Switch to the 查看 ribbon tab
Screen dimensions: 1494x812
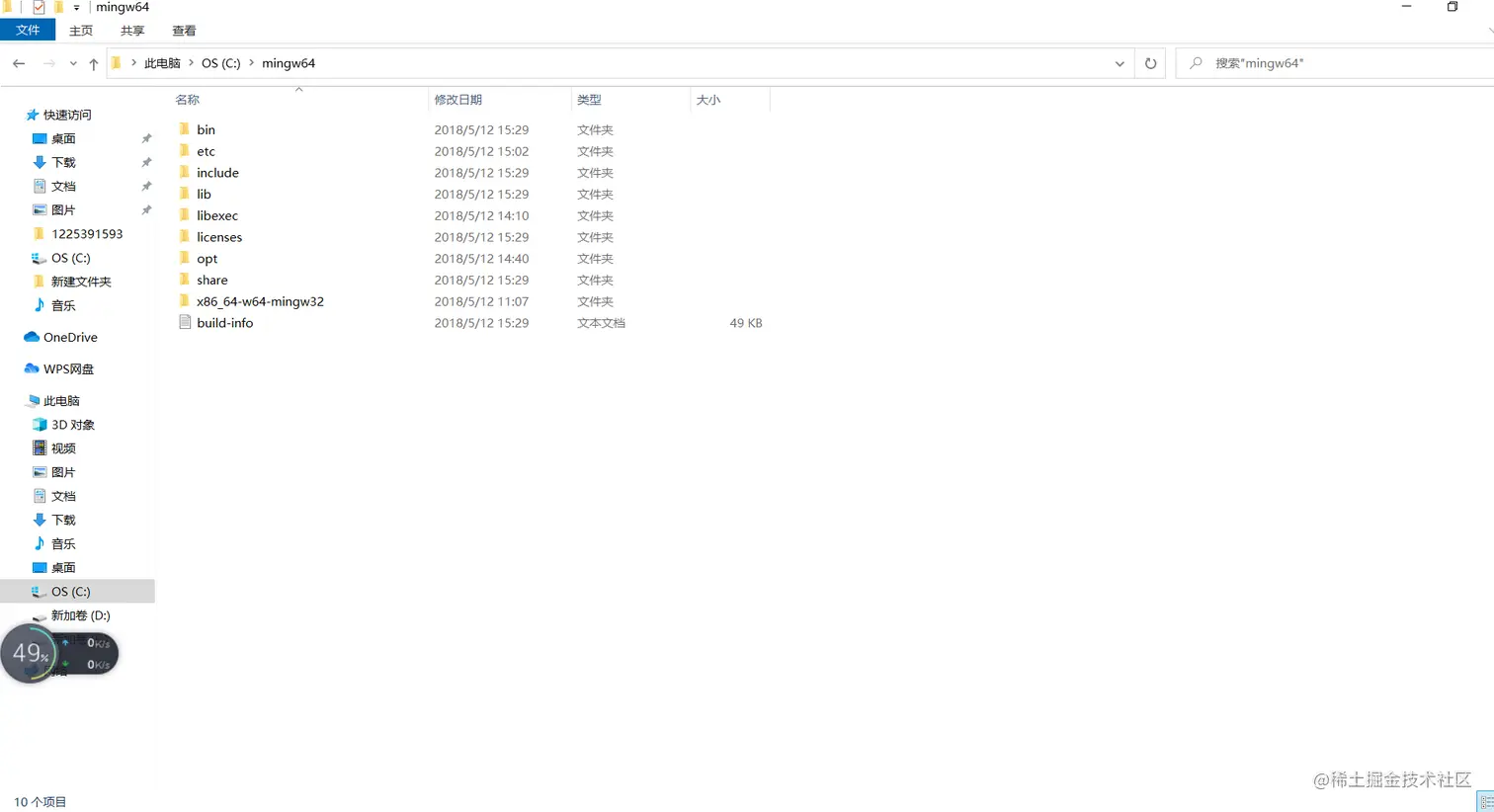pos(184,31)
